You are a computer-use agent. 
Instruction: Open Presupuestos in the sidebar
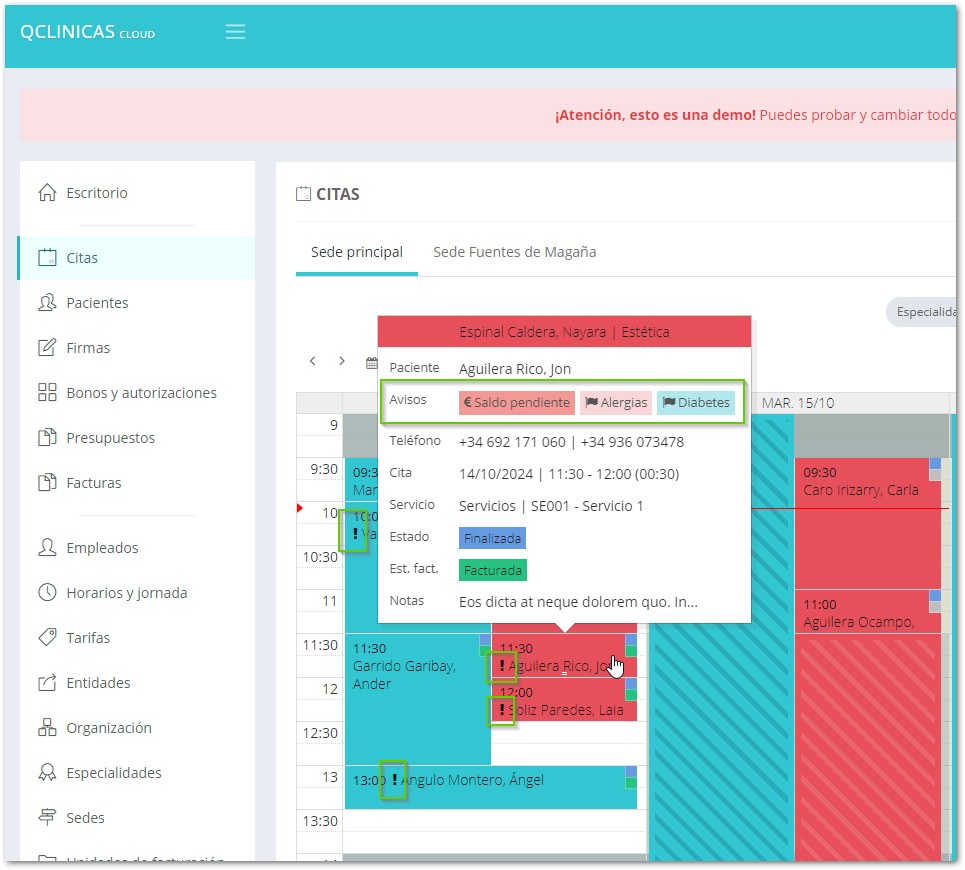click(109, 438)
